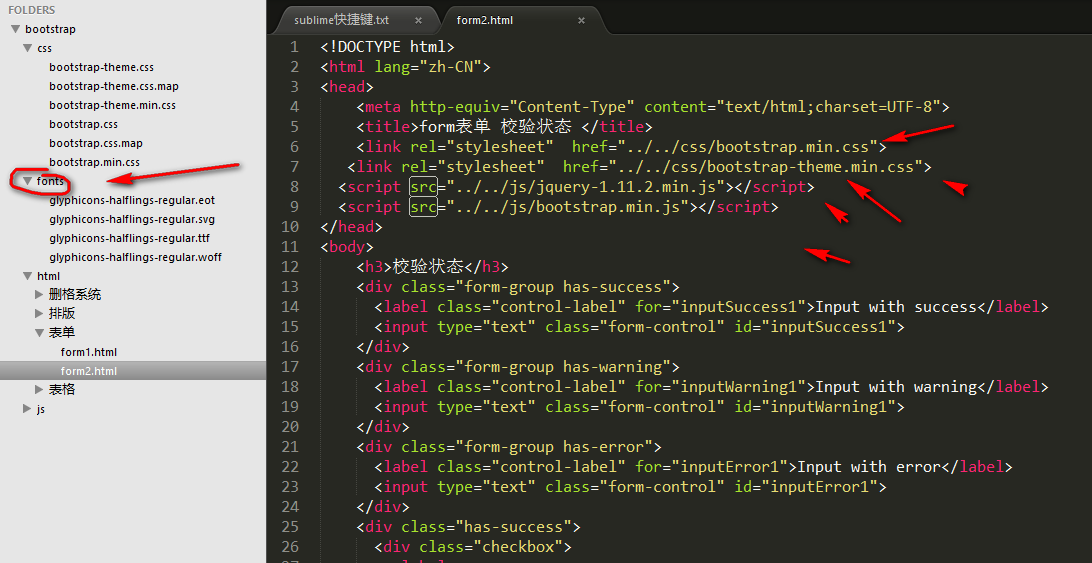This screenshot has height=563, width=1092.
Task: Switch to the form2.html tab
Action: (x=485, y=20)
